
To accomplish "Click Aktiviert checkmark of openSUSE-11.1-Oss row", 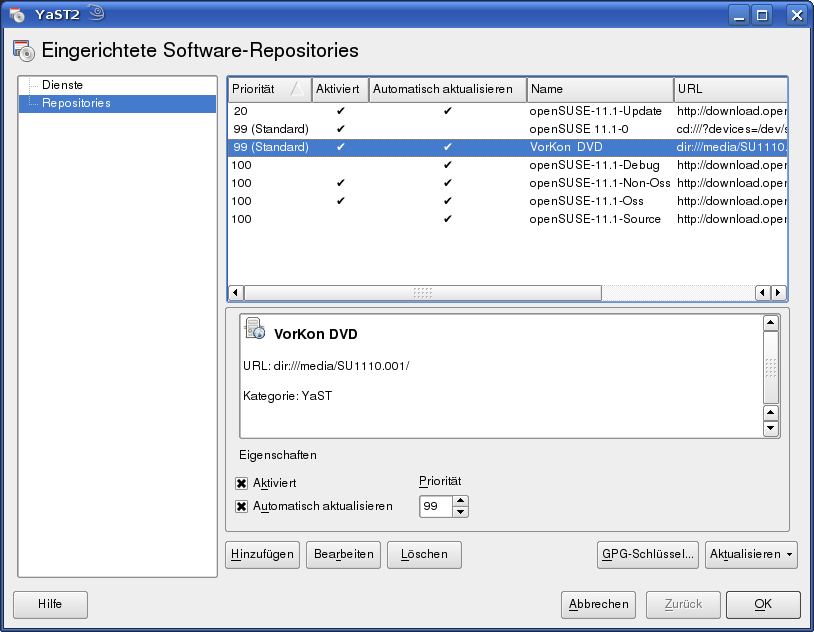I will (341, 200).
